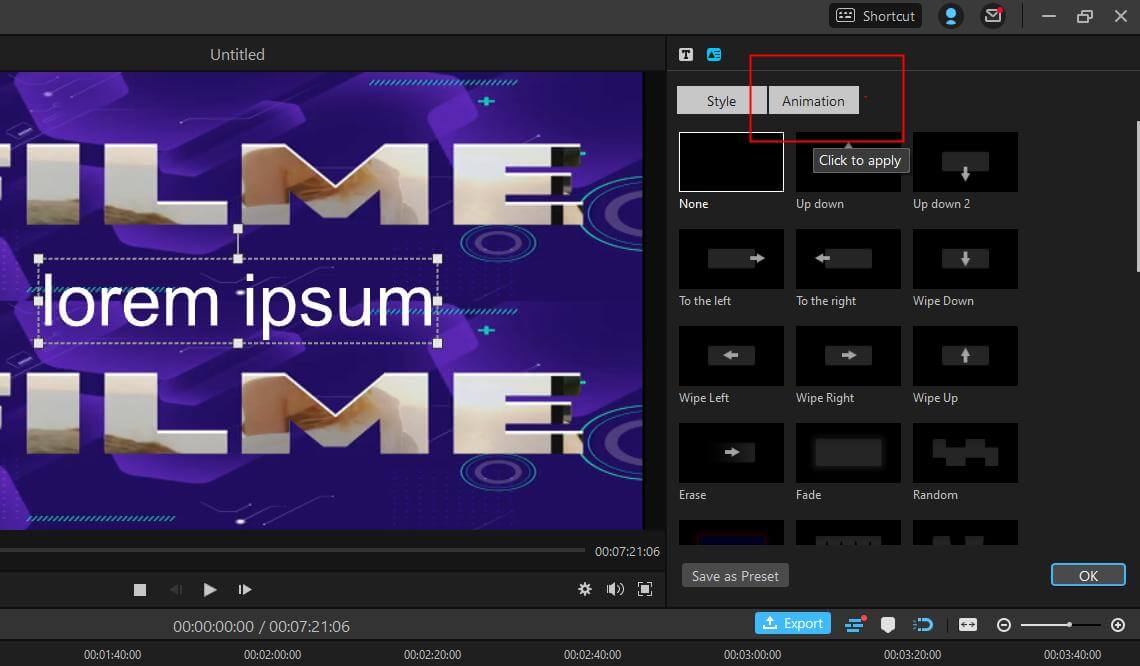This screenshot has height=666, width=1140.
Task: Open the Shortcut keyboard list
Action: pos(875,16)
